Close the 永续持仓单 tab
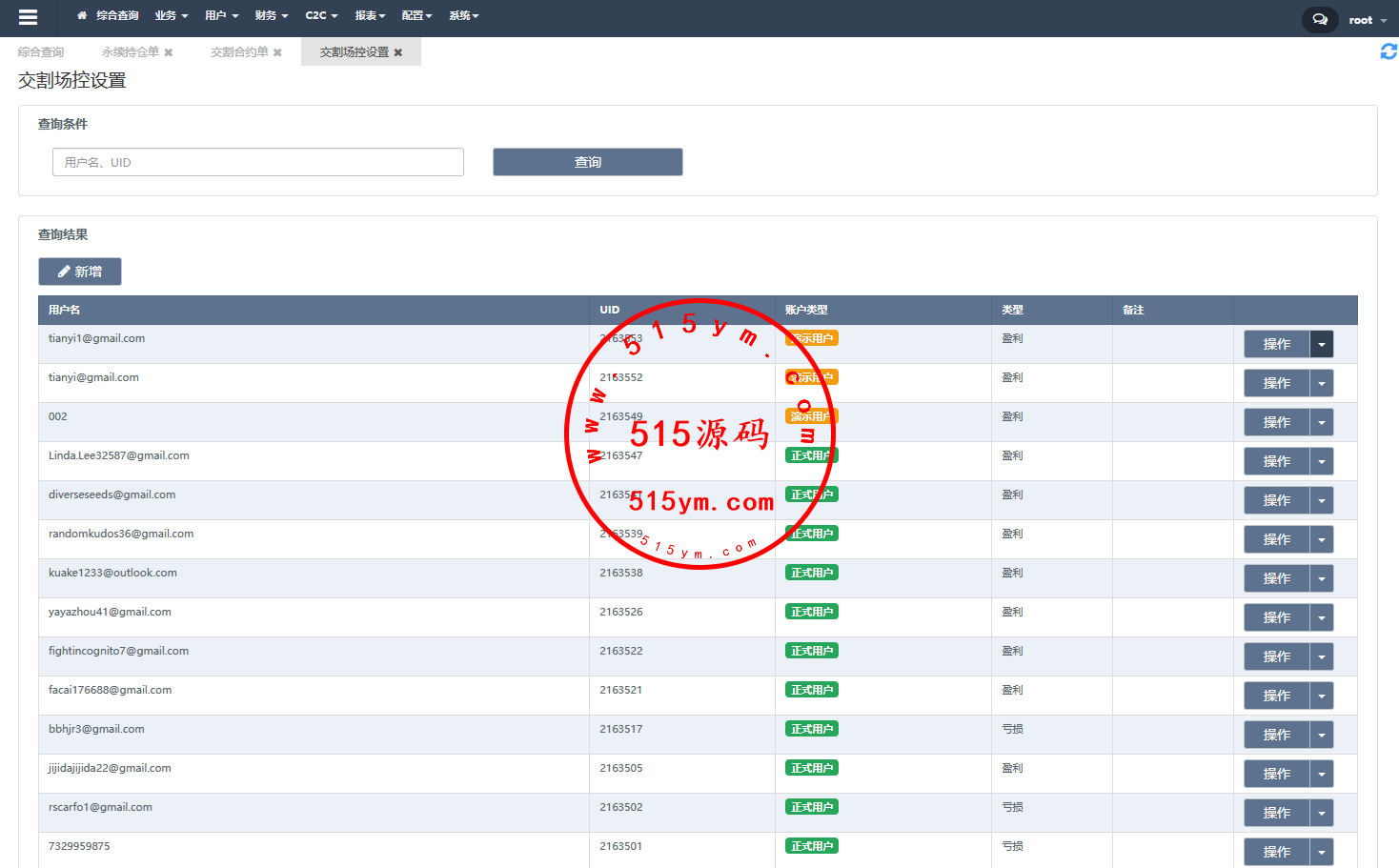 point(169,52)
